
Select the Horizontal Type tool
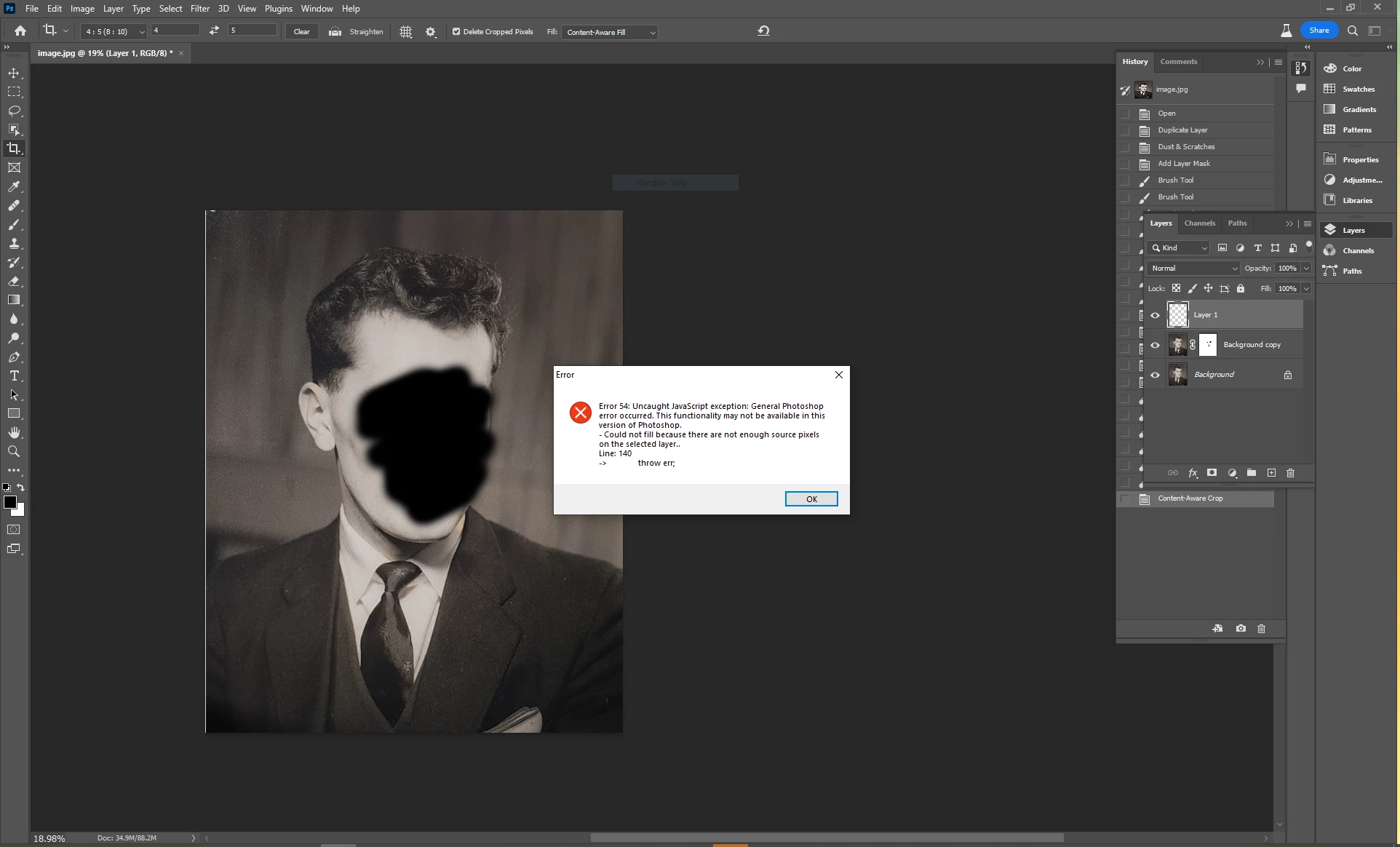tap(14, 376)
